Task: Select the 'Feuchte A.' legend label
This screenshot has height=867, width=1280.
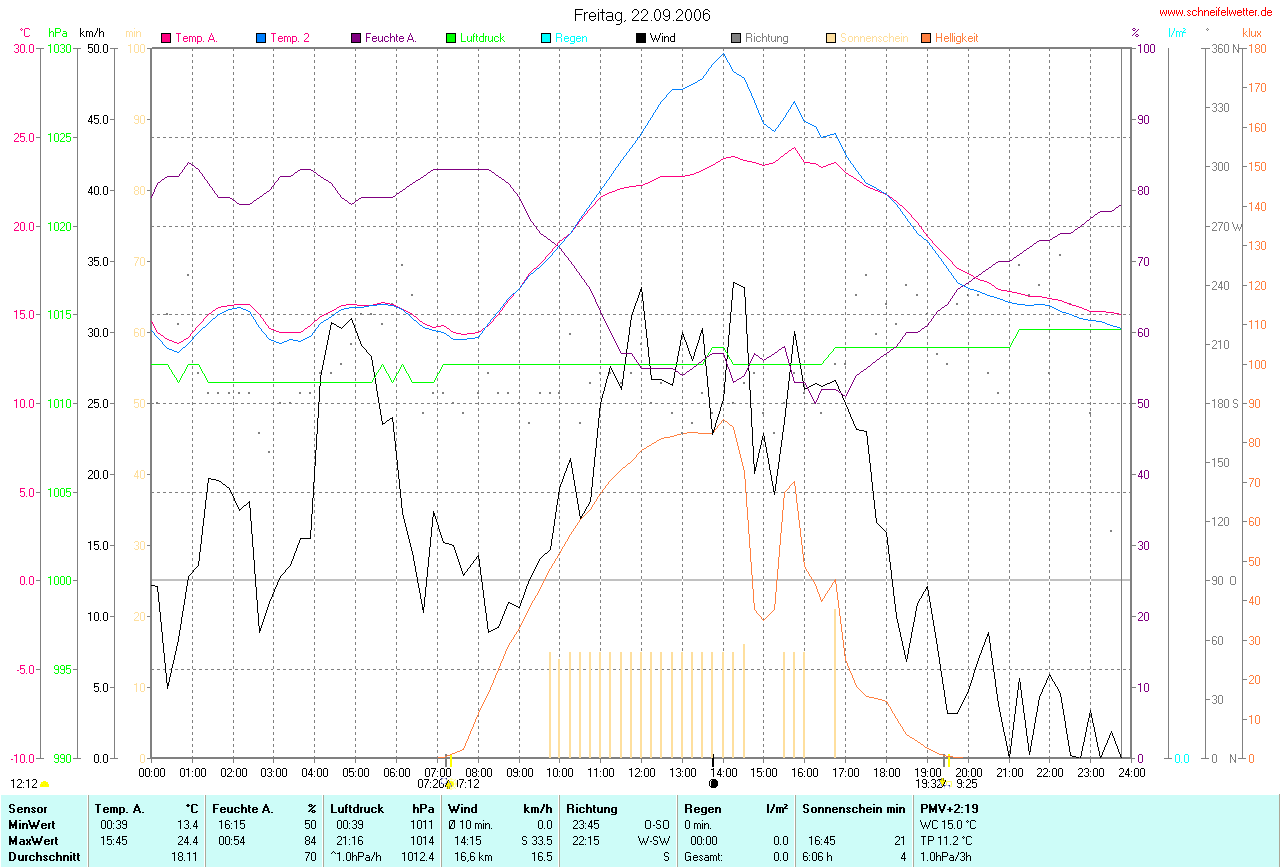Action: pyautogui.click(x=391, y=38)
